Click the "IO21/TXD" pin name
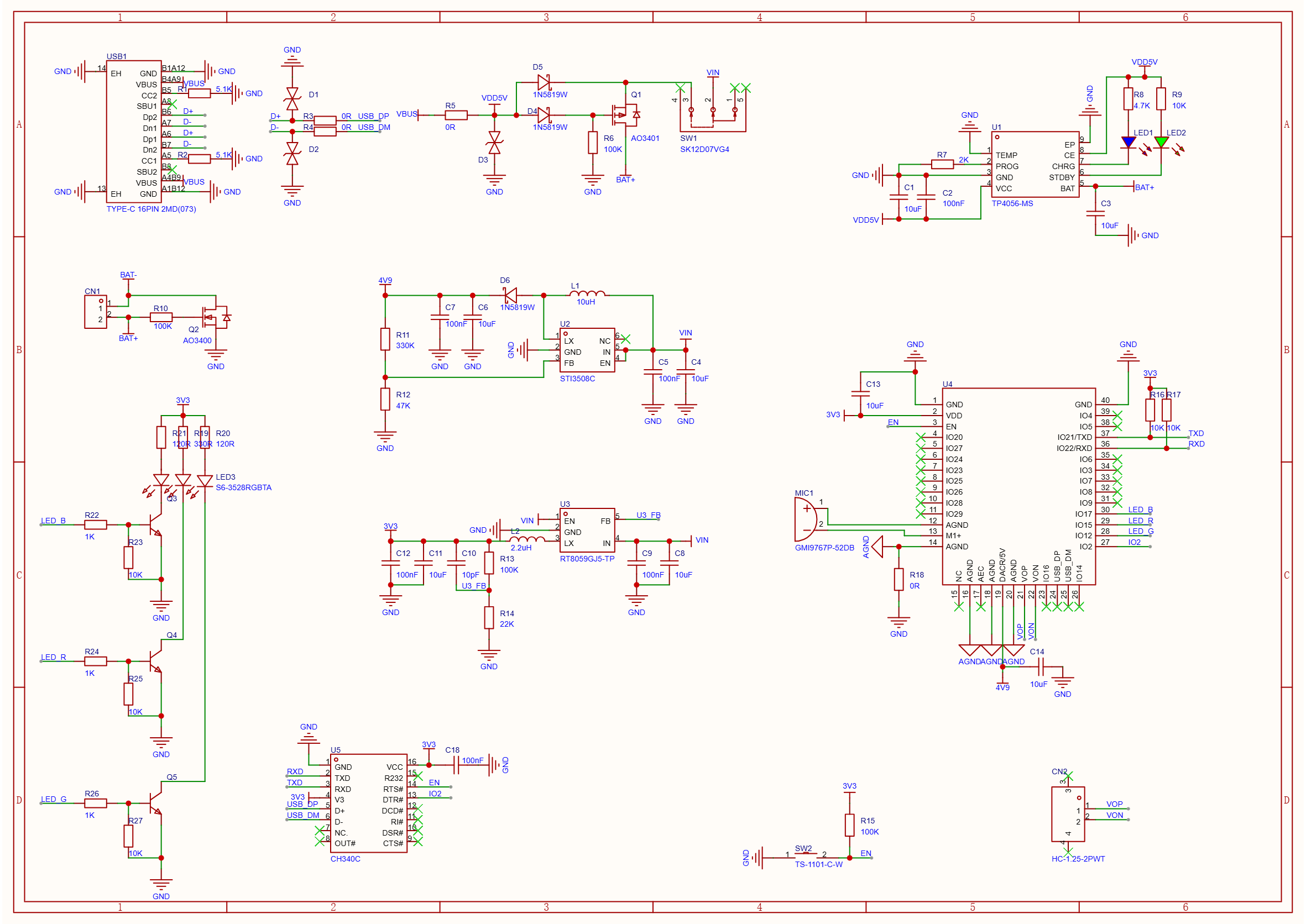Viewport: 1306px width, 924px height. coord(1074,437)
